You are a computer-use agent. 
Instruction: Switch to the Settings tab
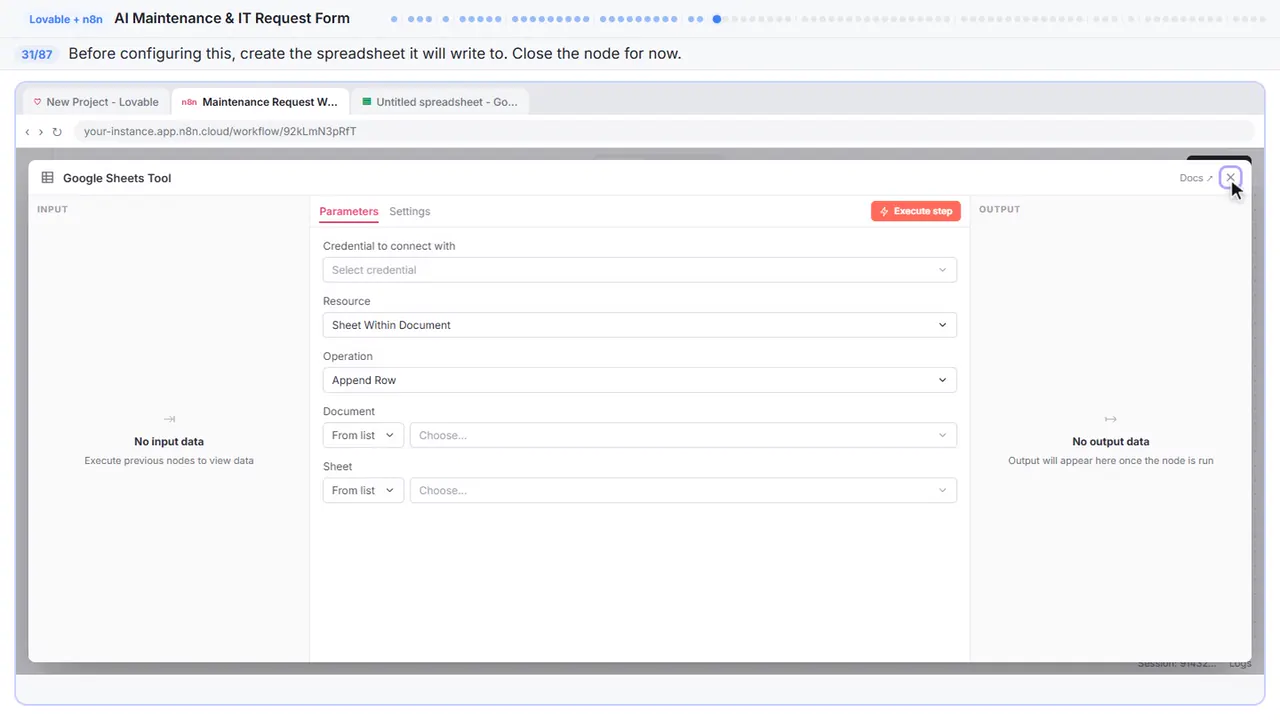pyautogui.click(x=410, y=211)
